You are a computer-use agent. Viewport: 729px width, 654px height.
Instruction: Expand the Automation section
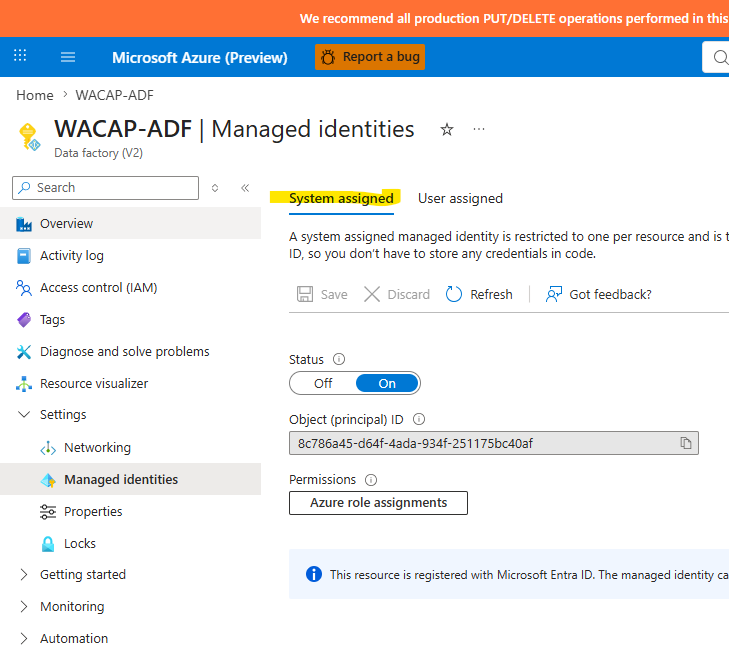(24, 639)
